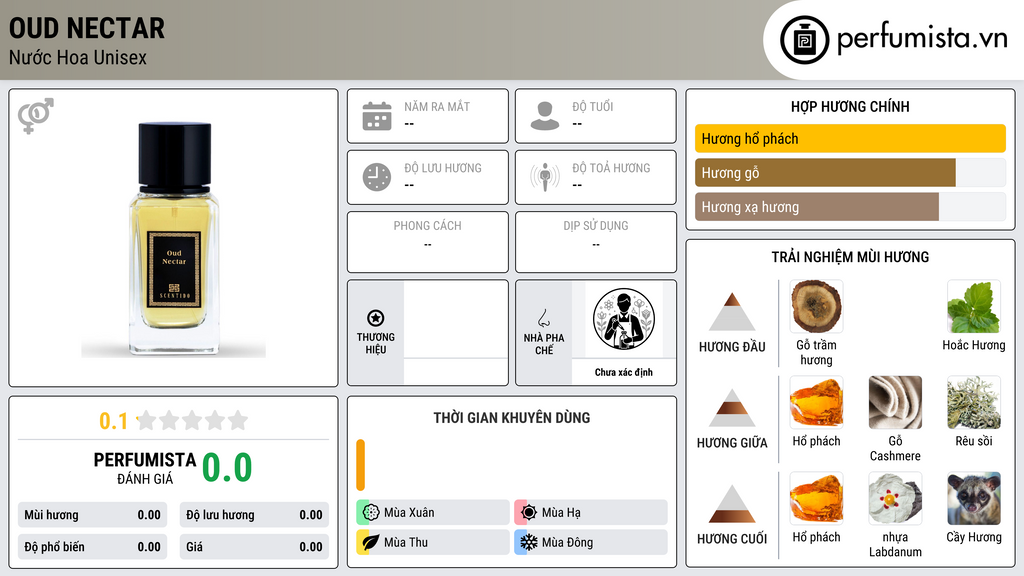Viewport: 1024px width, 576px height.
Task: Click the orange 0.1 rating value
Action: coord(114,421)
